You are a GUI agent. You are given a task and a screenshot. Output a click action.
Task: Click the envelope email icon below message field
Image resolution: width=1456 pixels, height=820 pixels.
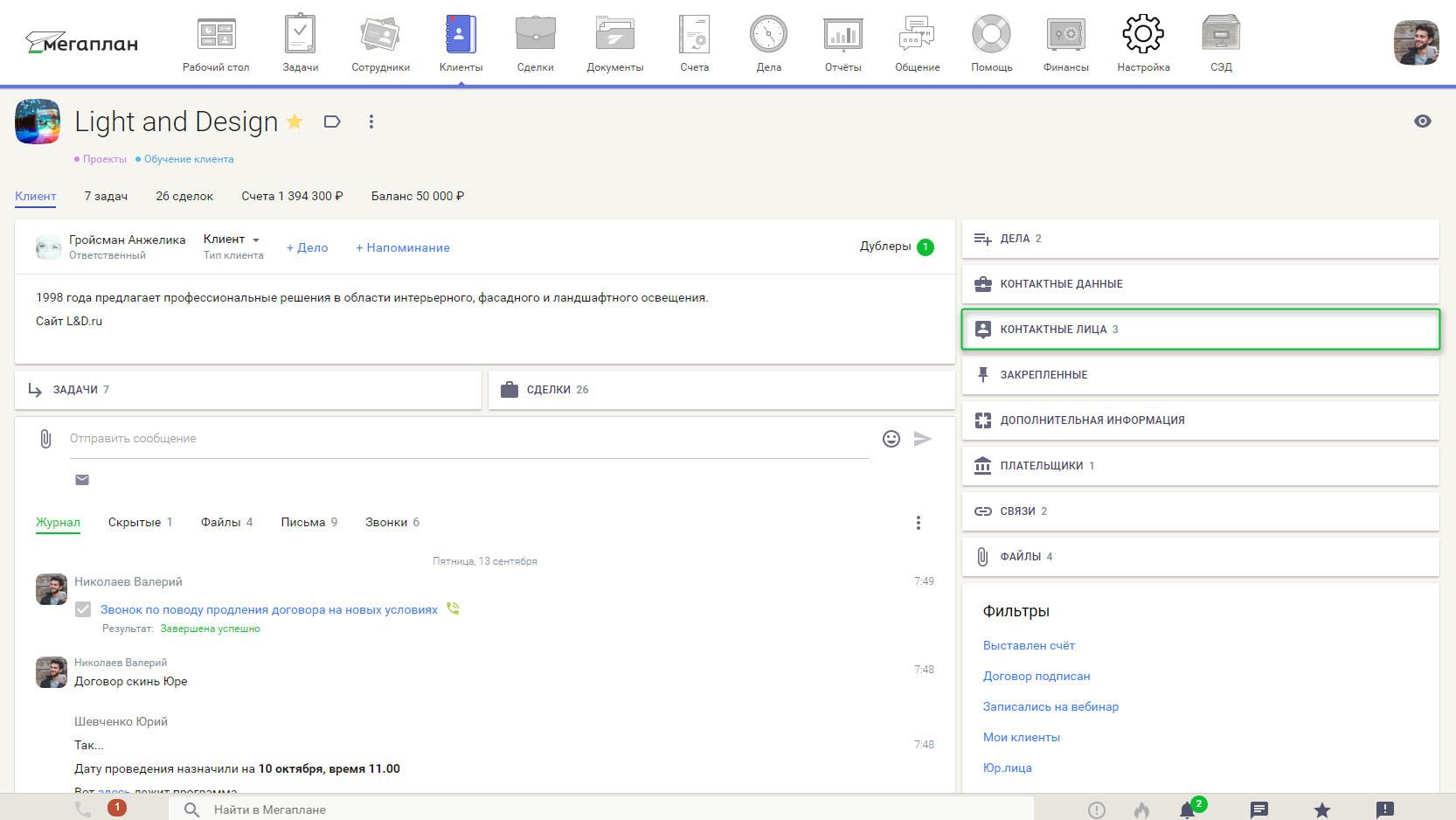[x=82, y=480]
